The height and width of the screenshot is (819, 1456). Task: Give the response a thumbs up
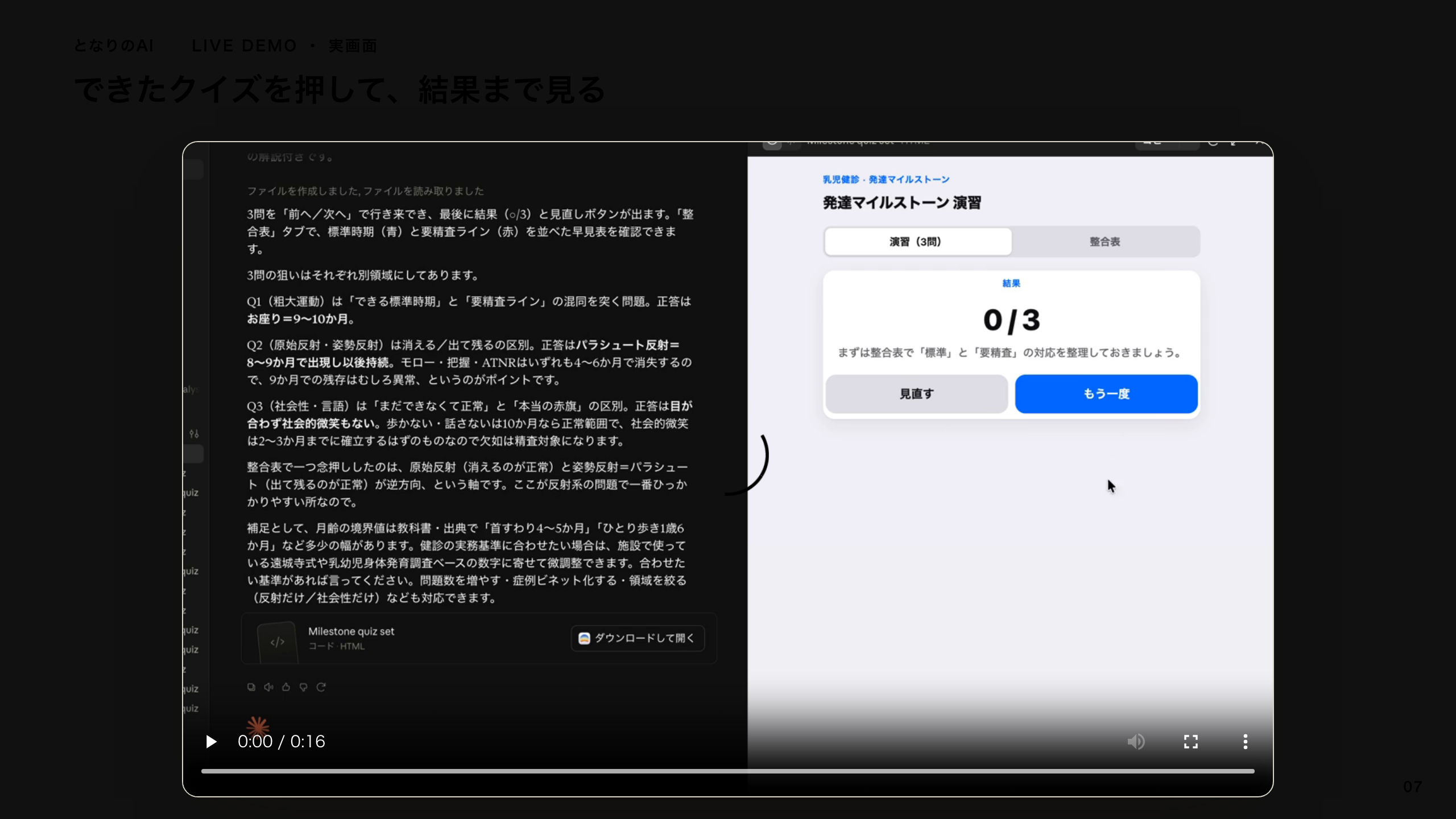286,687
